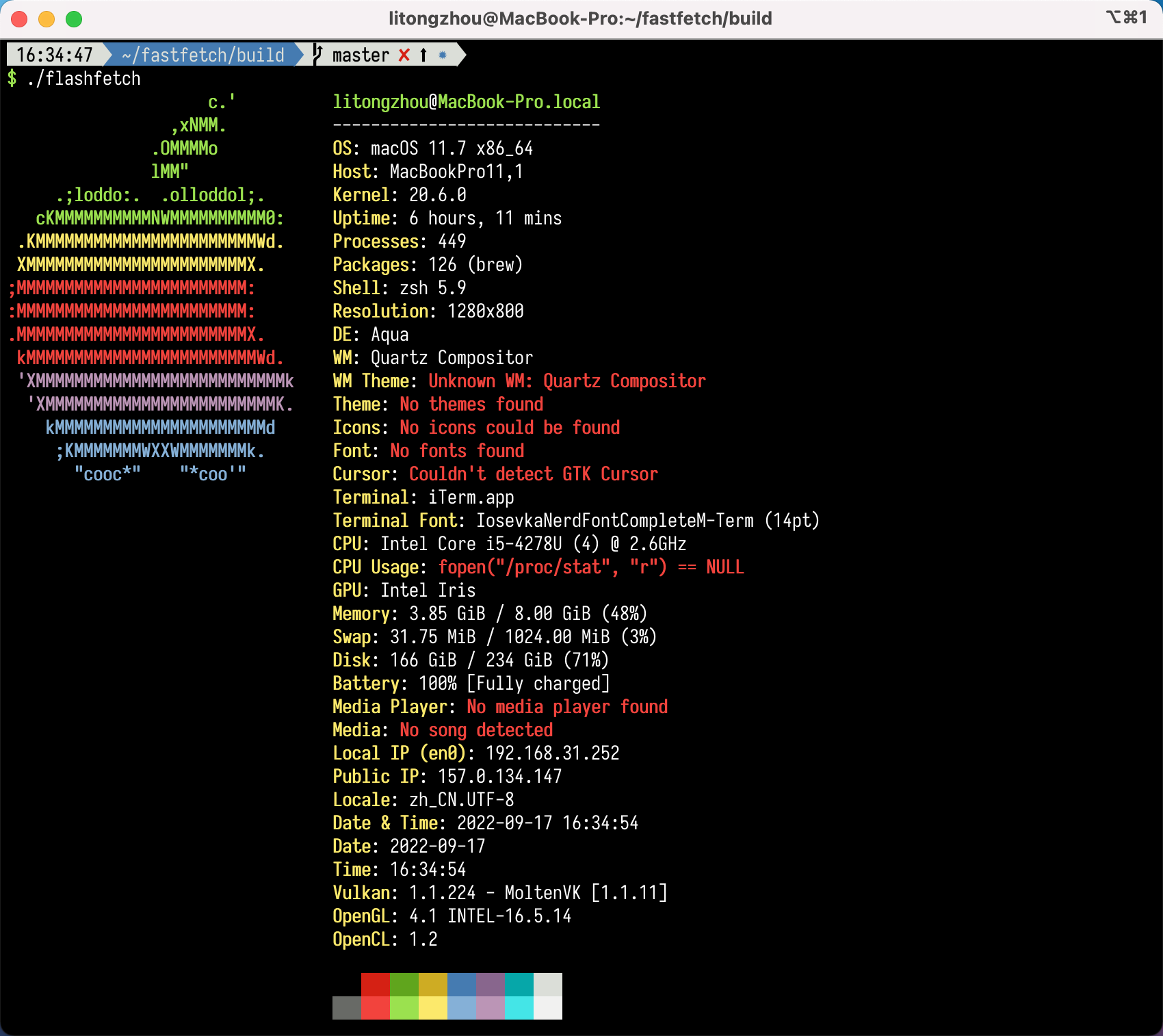Click the Local IP 192.168.31.252 value
This screenshot has width=1163, height=1036.
point(553,753)
